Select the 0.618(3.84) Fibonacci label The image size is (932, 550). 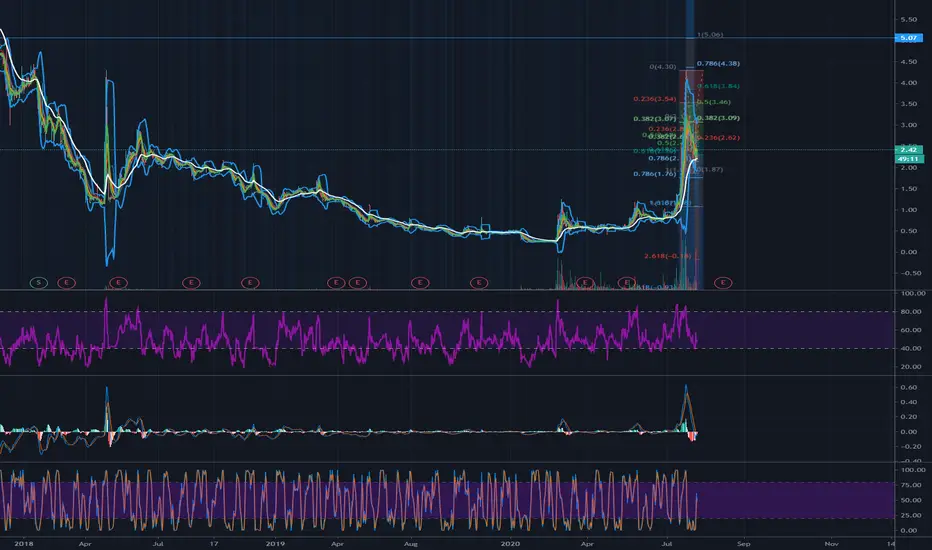(x=718, y=86)
